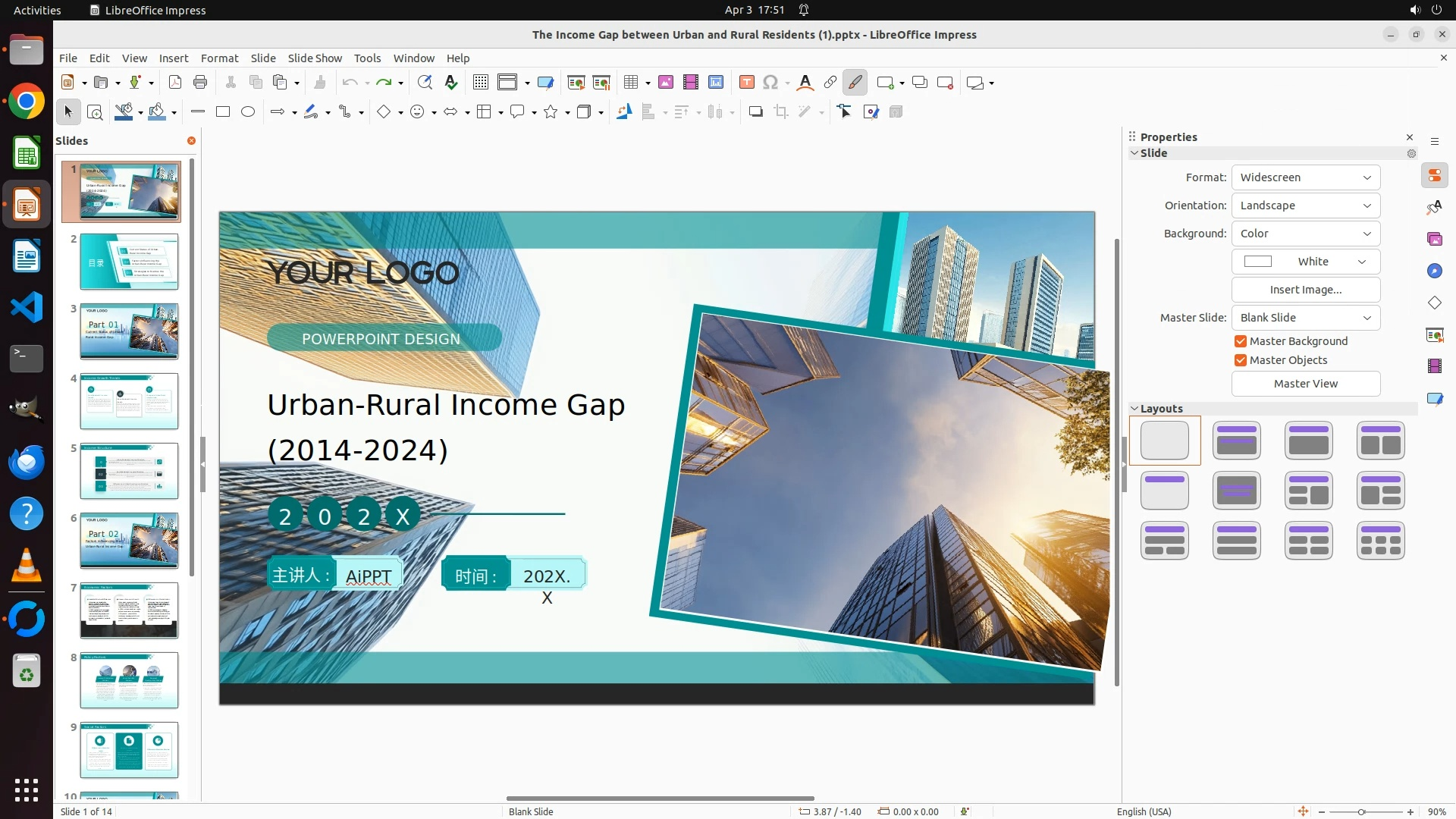
Task: Uncheck the Master Objects checkbox
Action: point(1241,360)
